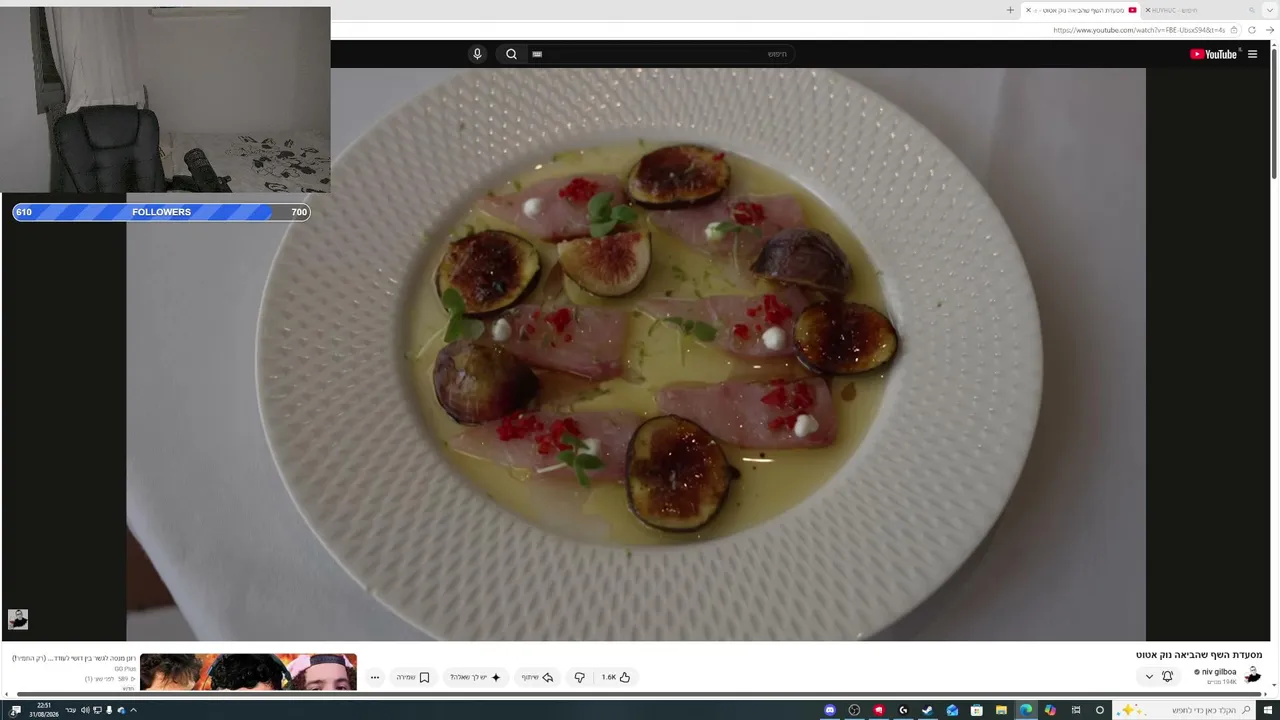Open the niv gilboa channel avatar
Screen dimensions: 1280x720
pos(1253,676)
